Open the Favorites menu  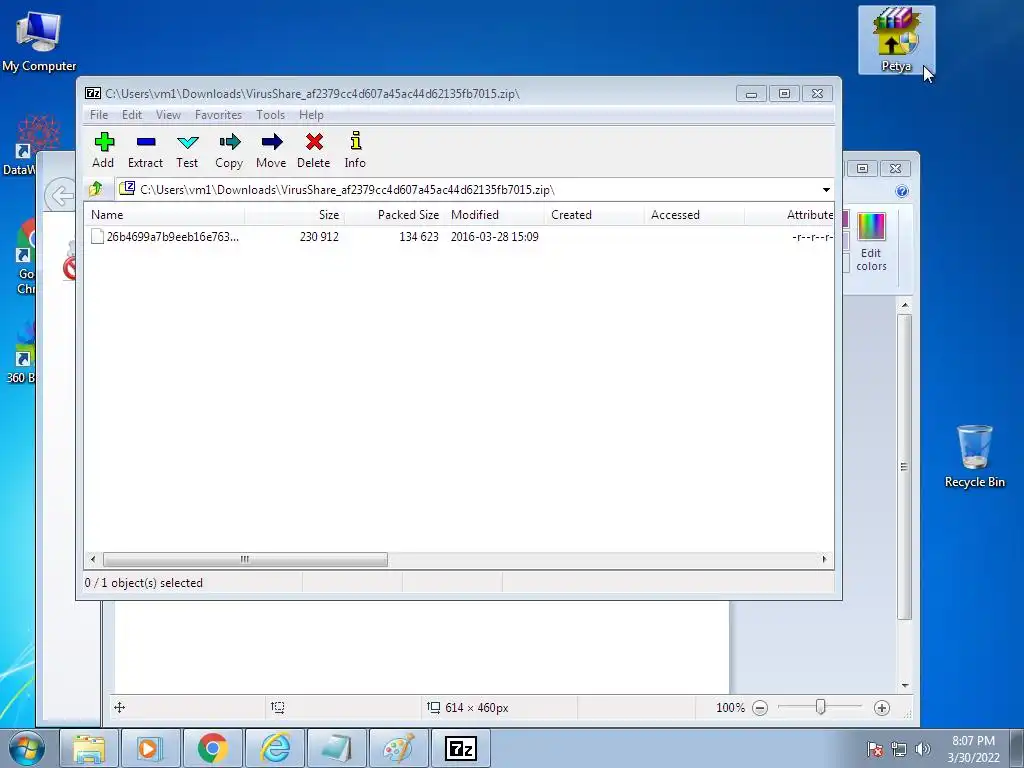point(218,115)
